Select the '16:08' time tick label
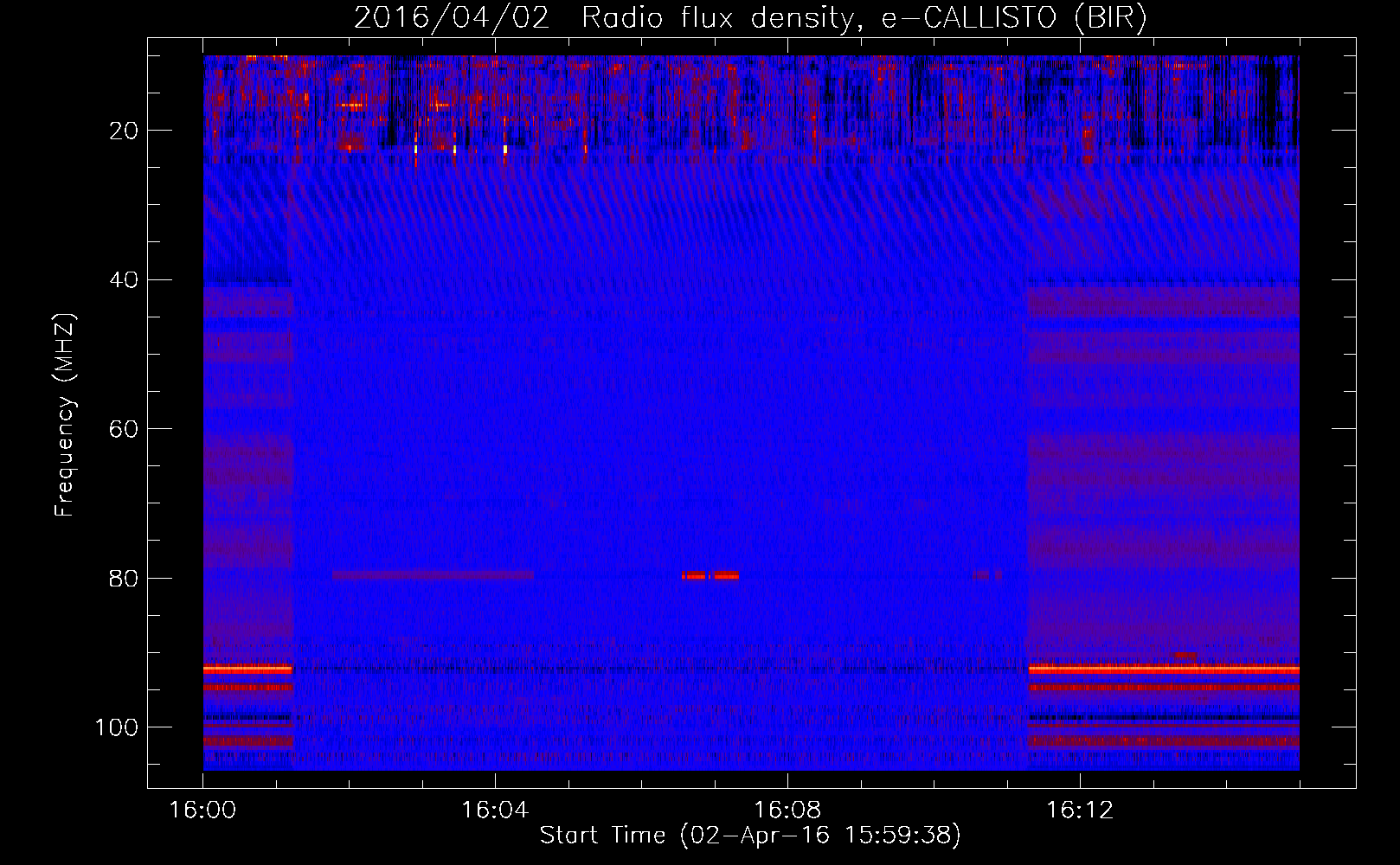The height and width of the screenshot is (865, 1400). [787, 810]
